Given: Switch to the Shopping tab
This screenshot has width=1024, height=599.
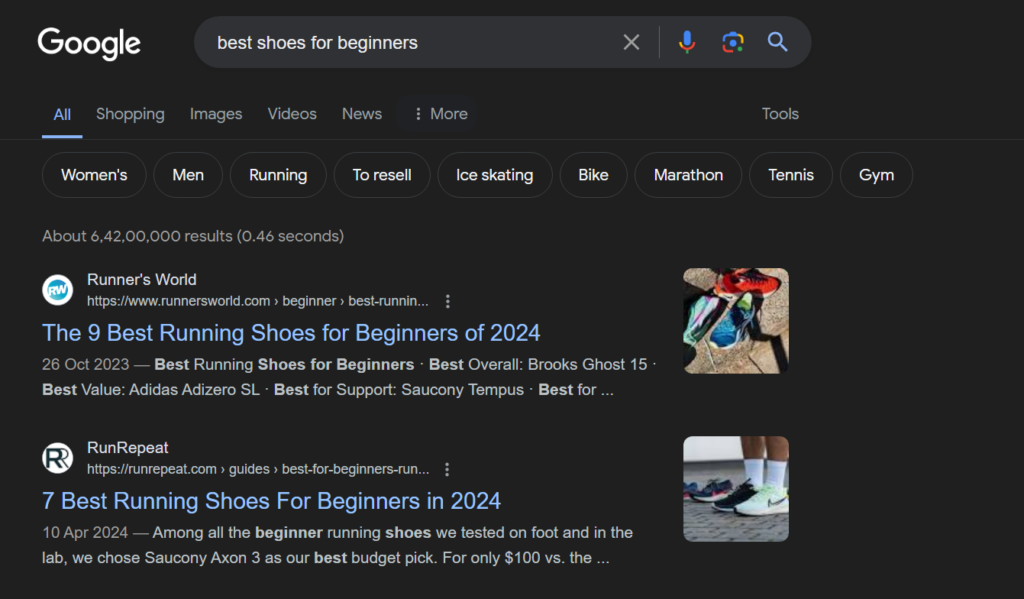Looking at the screenshot, I should click(130, 114).
